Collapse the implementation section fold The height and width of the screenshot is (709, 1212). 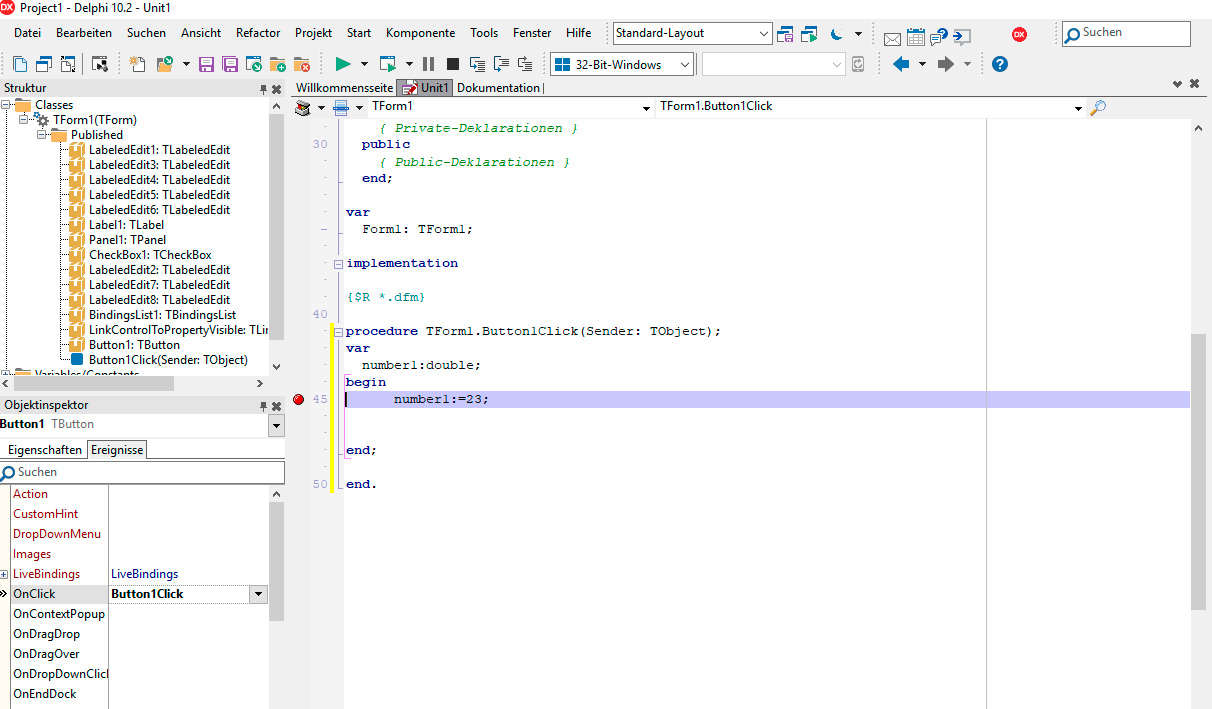coord(338,263)
